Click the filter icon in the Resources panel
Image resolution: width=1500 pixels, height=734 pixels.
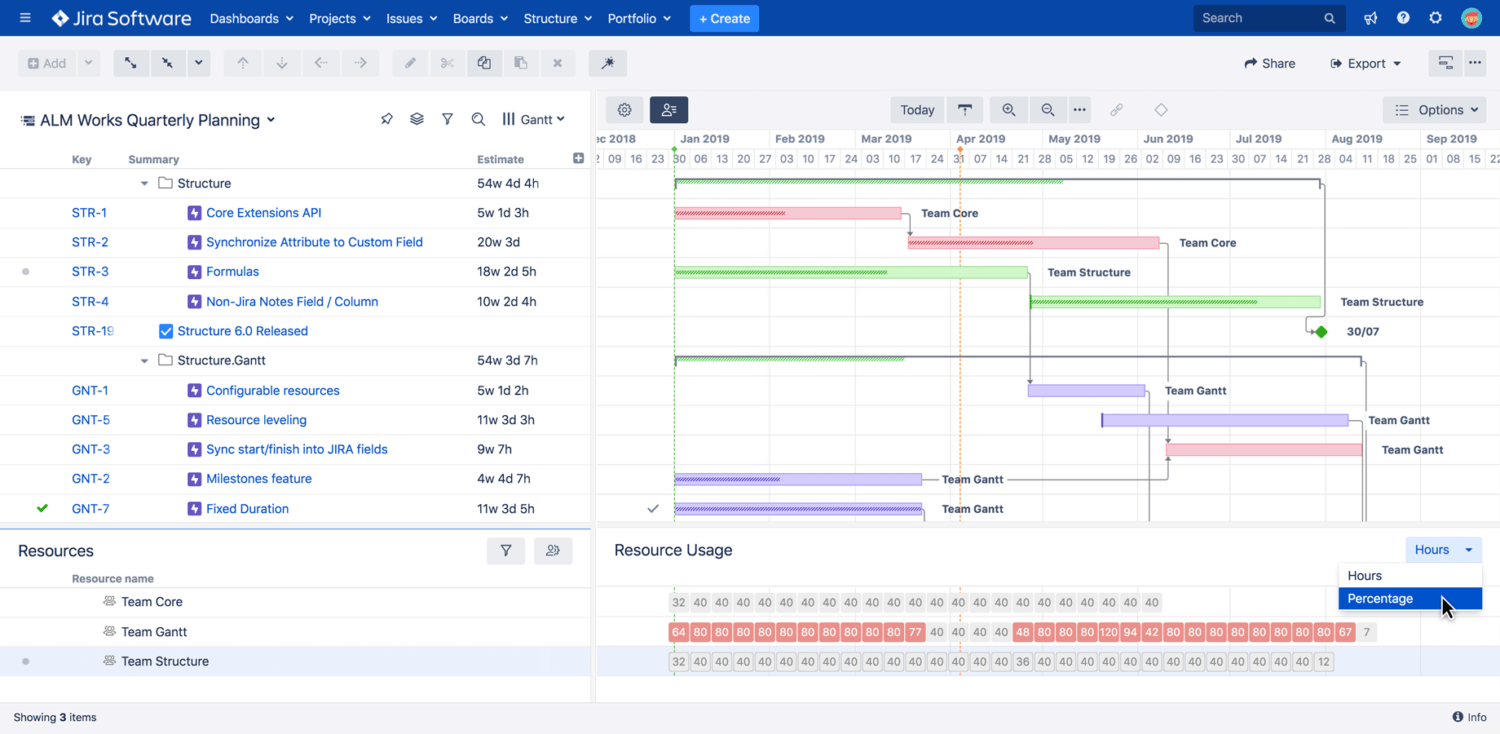(x=506, y=550)
